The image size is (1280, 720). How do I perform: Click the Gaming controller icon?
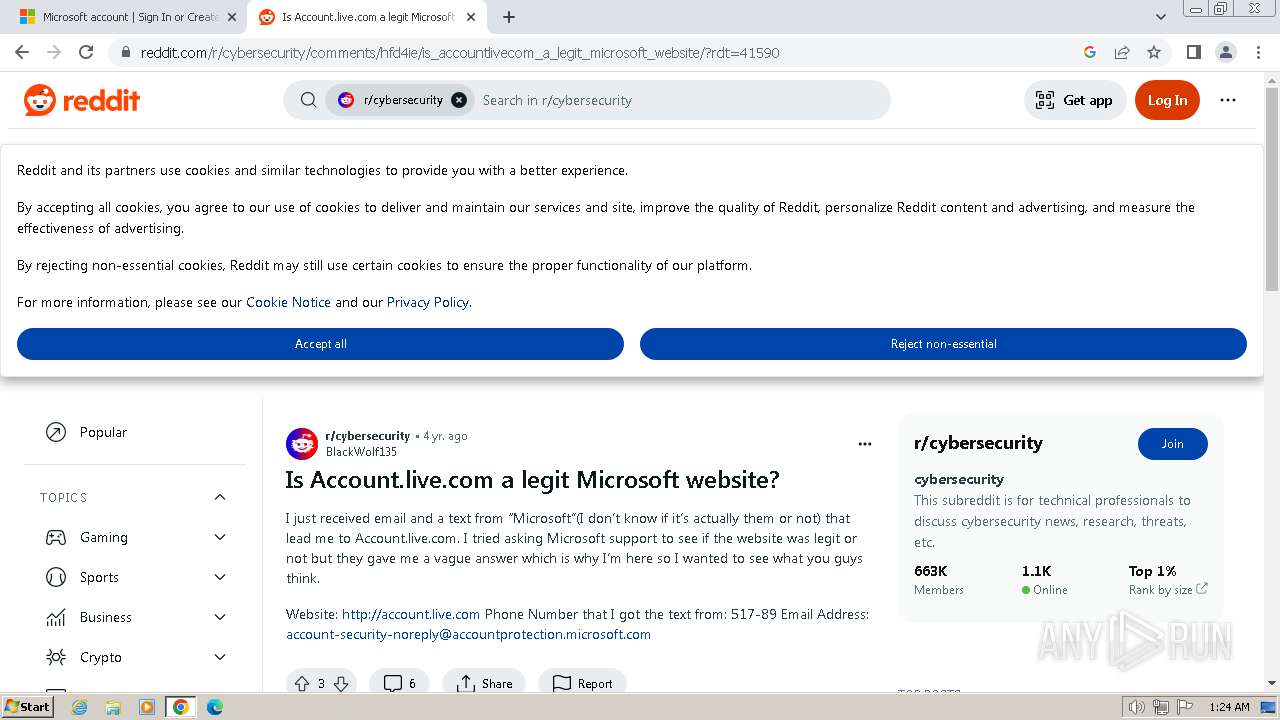click(x=56, y=537)
